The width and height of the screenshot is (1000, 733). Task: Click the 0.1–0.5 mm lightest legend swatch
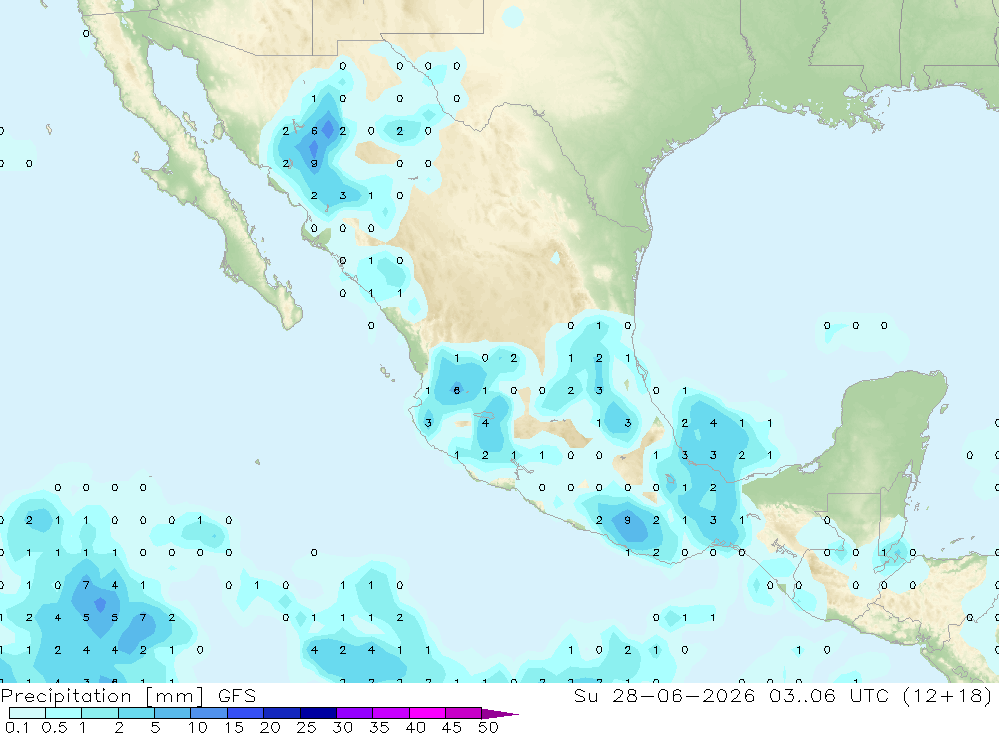click(x=27, y=713)
